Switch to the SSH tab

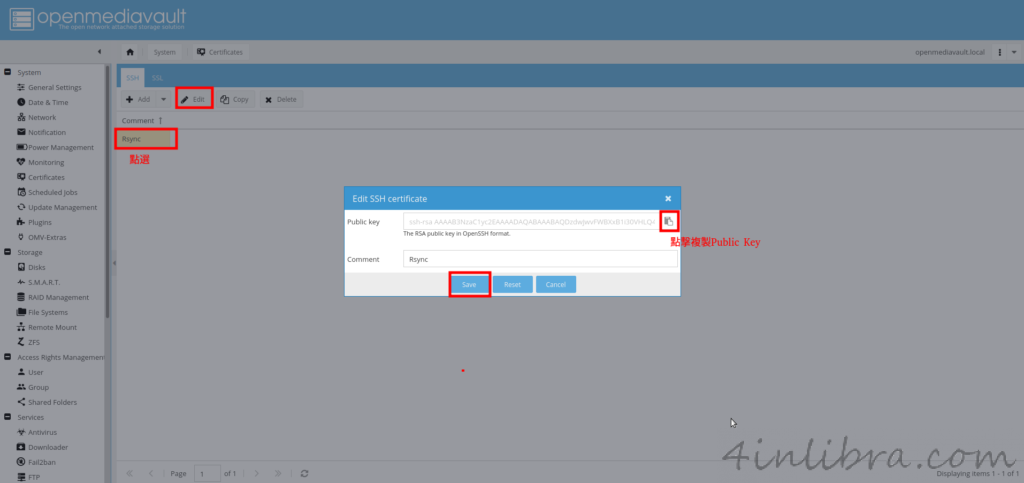click(132, 77)
